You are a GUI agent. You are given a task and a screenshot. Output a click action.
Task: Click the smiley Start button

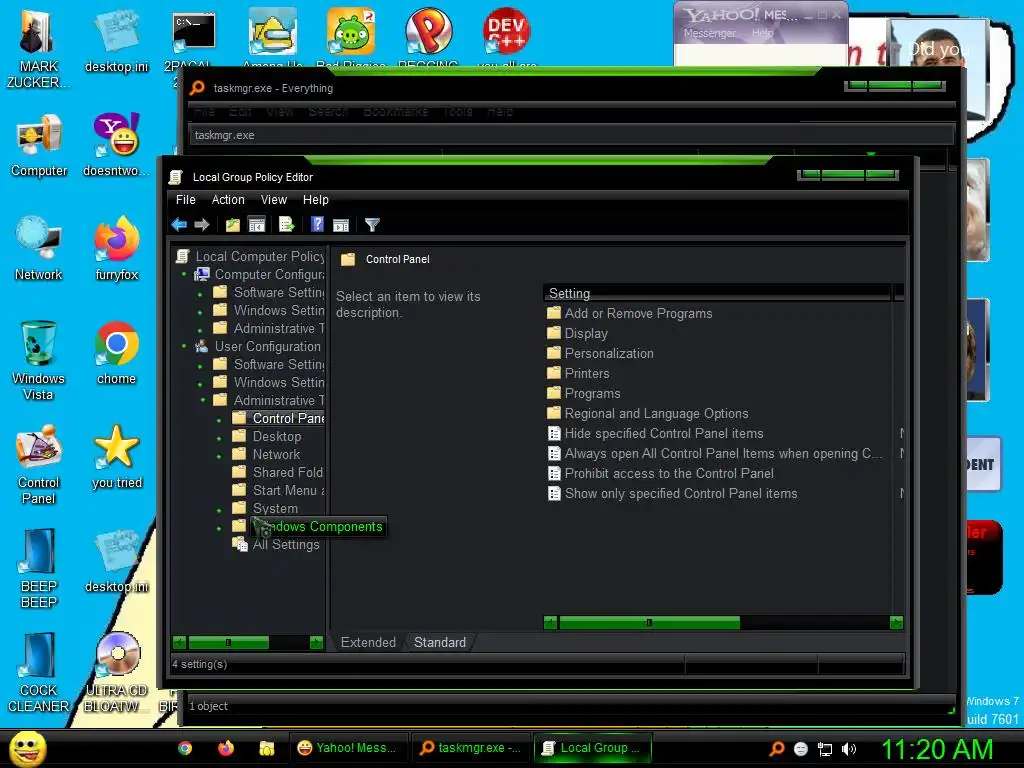tap(28, 748)
